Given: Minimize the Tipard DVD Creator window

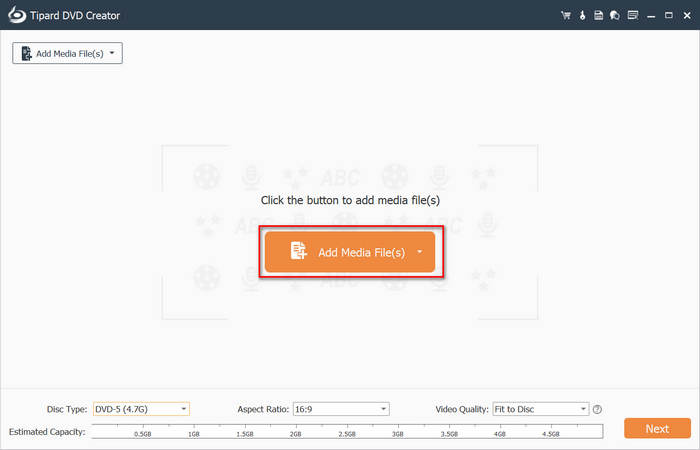Looking at the screenshot, I should coord(651,16).
